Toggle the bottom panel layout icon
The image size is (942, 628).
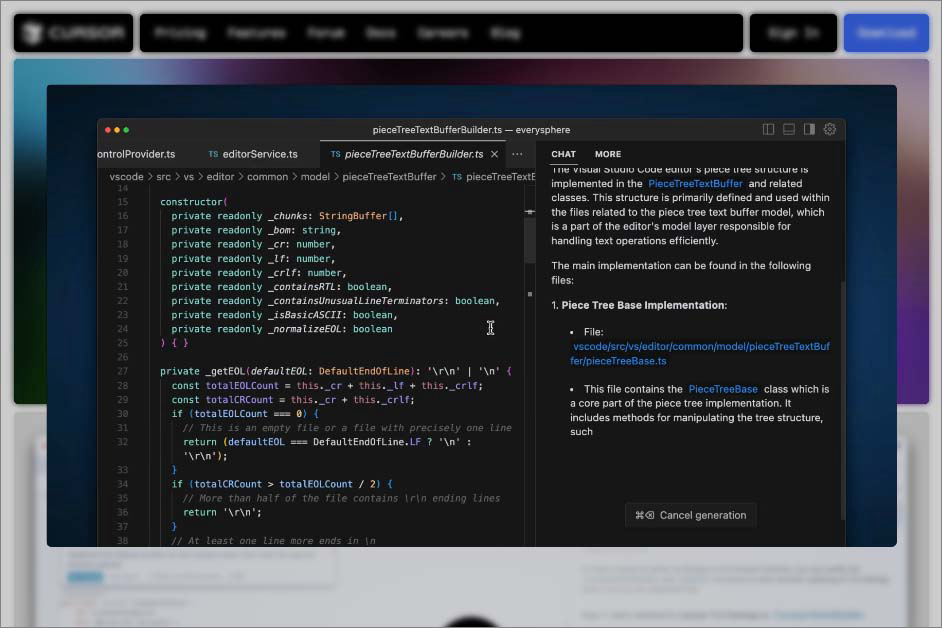tap(788, 129)
